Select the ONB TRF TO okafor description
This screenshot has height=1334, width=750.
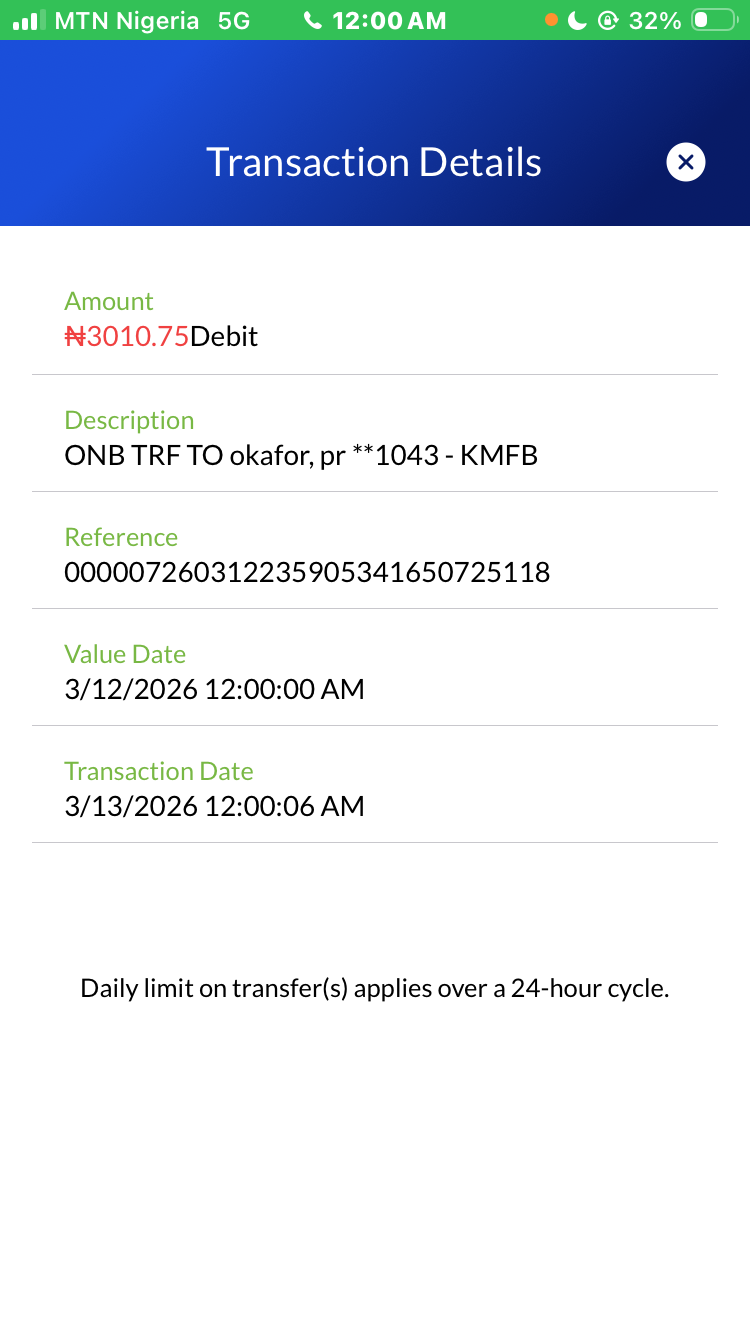coord(301,456)
